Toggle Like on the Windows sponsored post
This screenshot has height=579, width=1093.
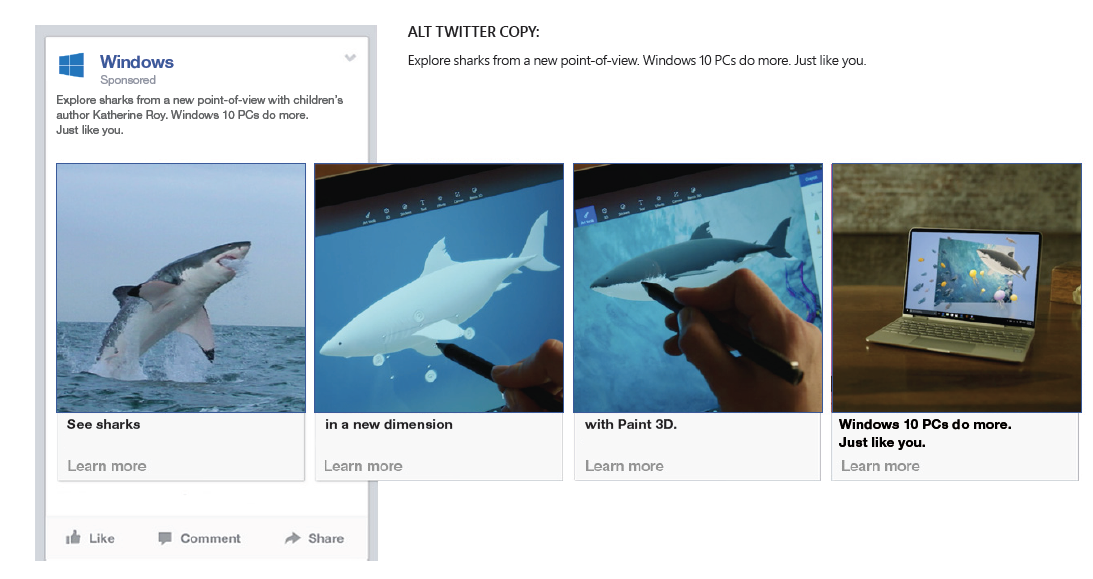click(90, 538)
